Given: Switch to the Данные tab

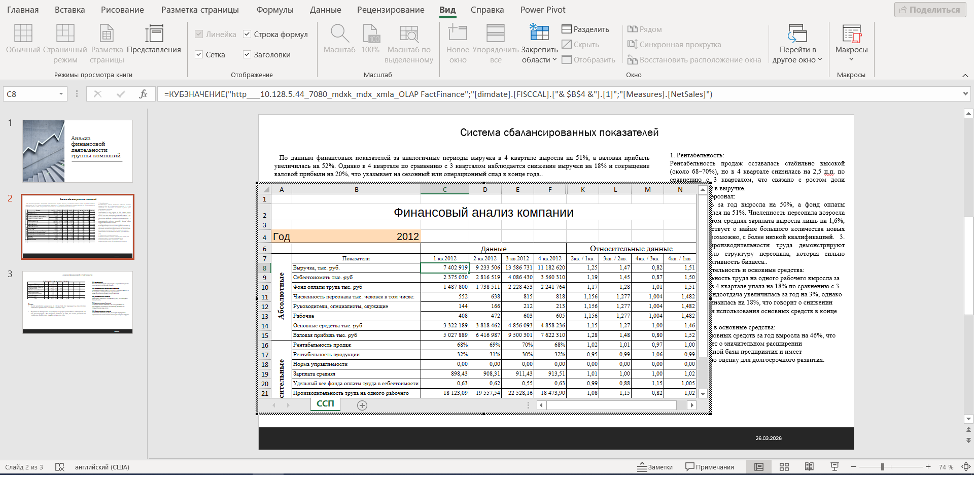Looking at the screenshot, I should pos(327,10).
